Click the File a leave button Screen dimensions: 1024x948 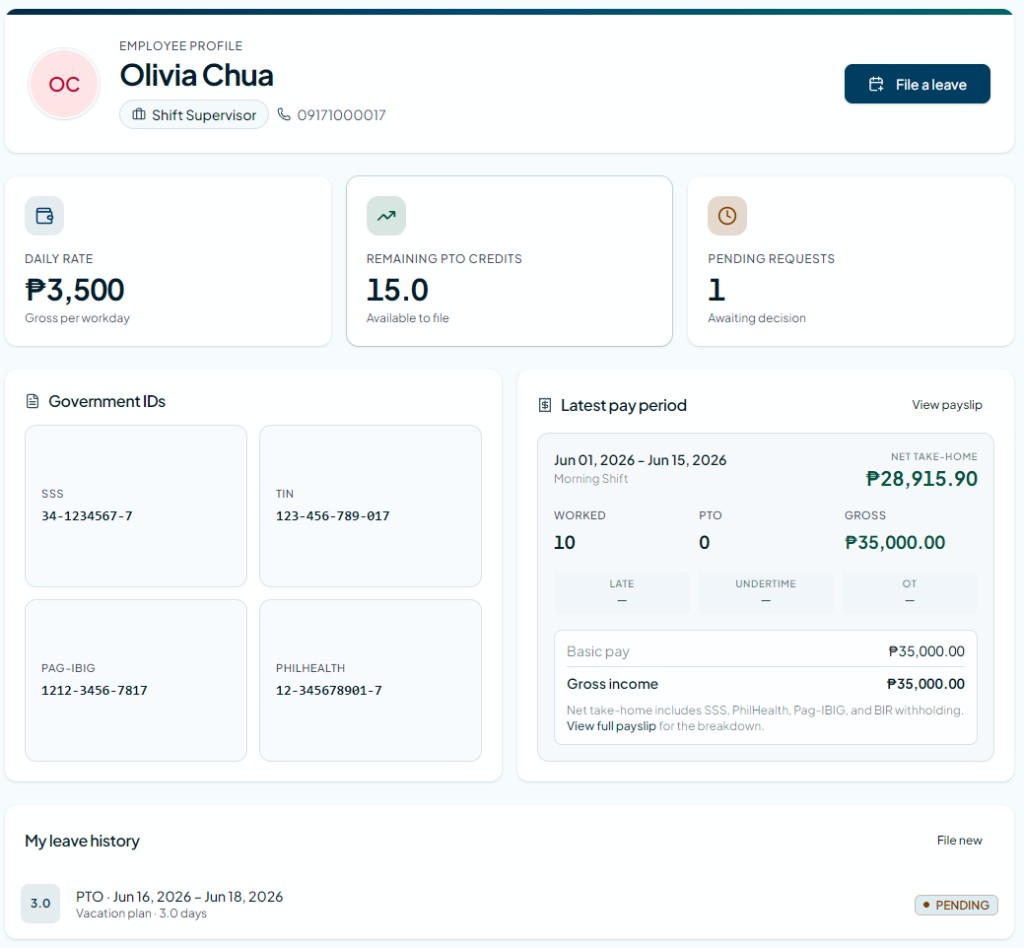click(917, 84)
